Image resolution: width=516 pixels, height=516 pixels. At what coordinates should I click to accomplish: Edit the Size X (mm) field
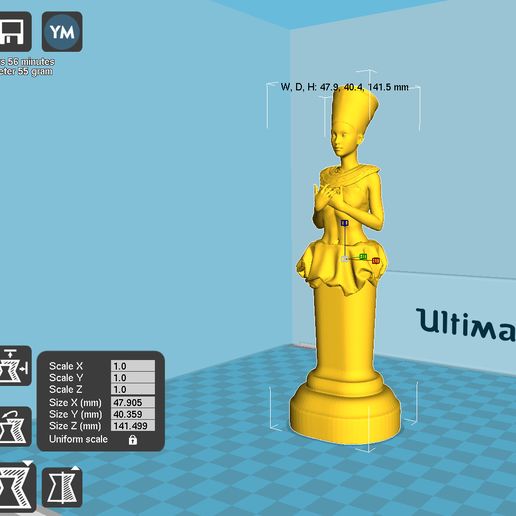[133, 402]
